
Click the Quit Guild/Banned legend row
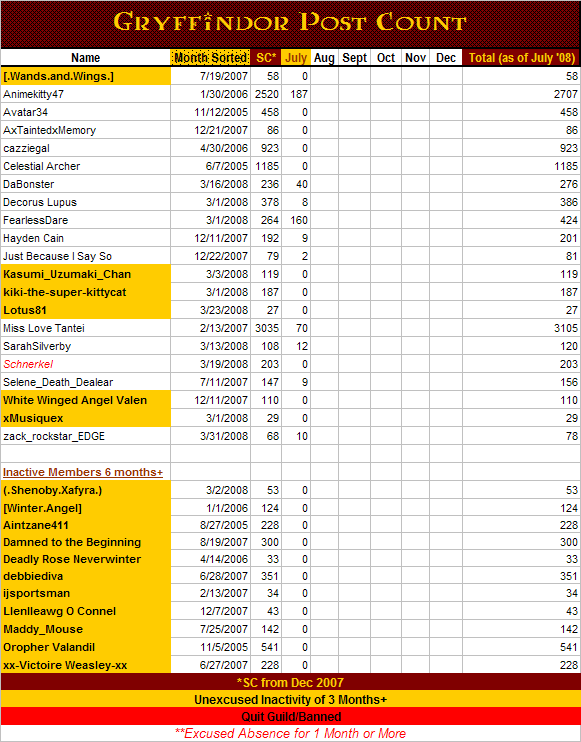(290, 716)
